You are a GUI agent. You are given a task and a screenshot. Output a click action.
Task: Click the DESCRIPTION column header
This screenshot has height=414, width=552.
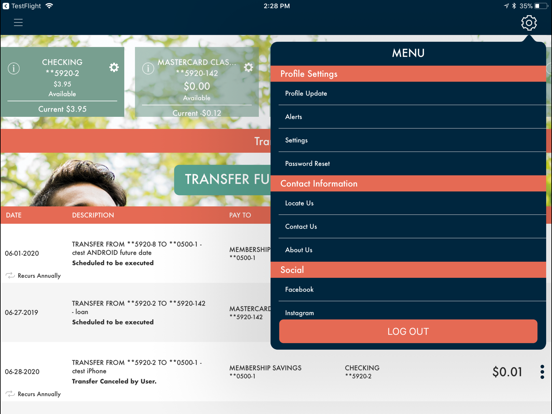click(93, 215)
